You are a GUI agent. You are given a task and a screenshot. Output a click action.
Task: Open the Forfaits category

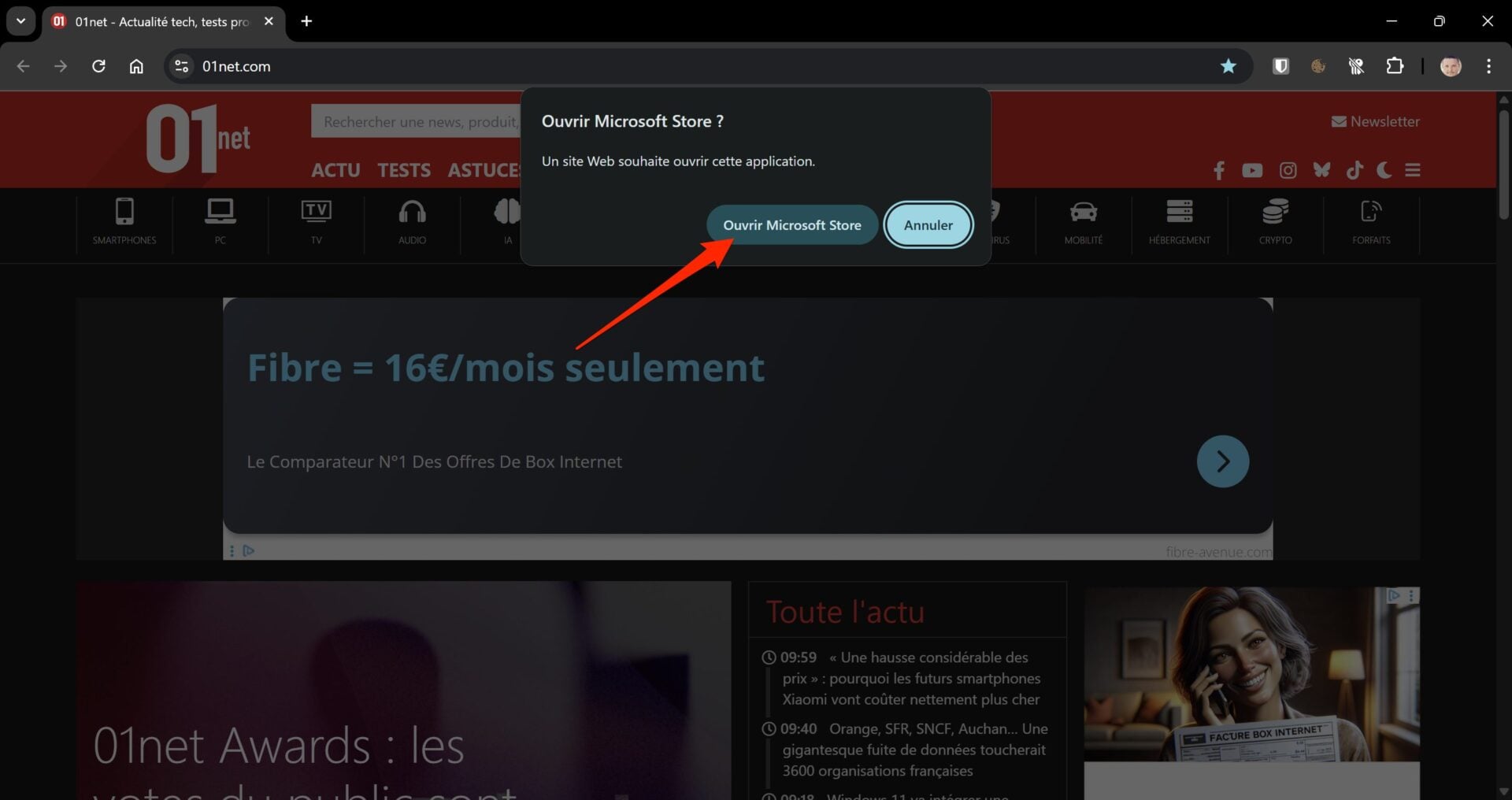pos(1371,221)
